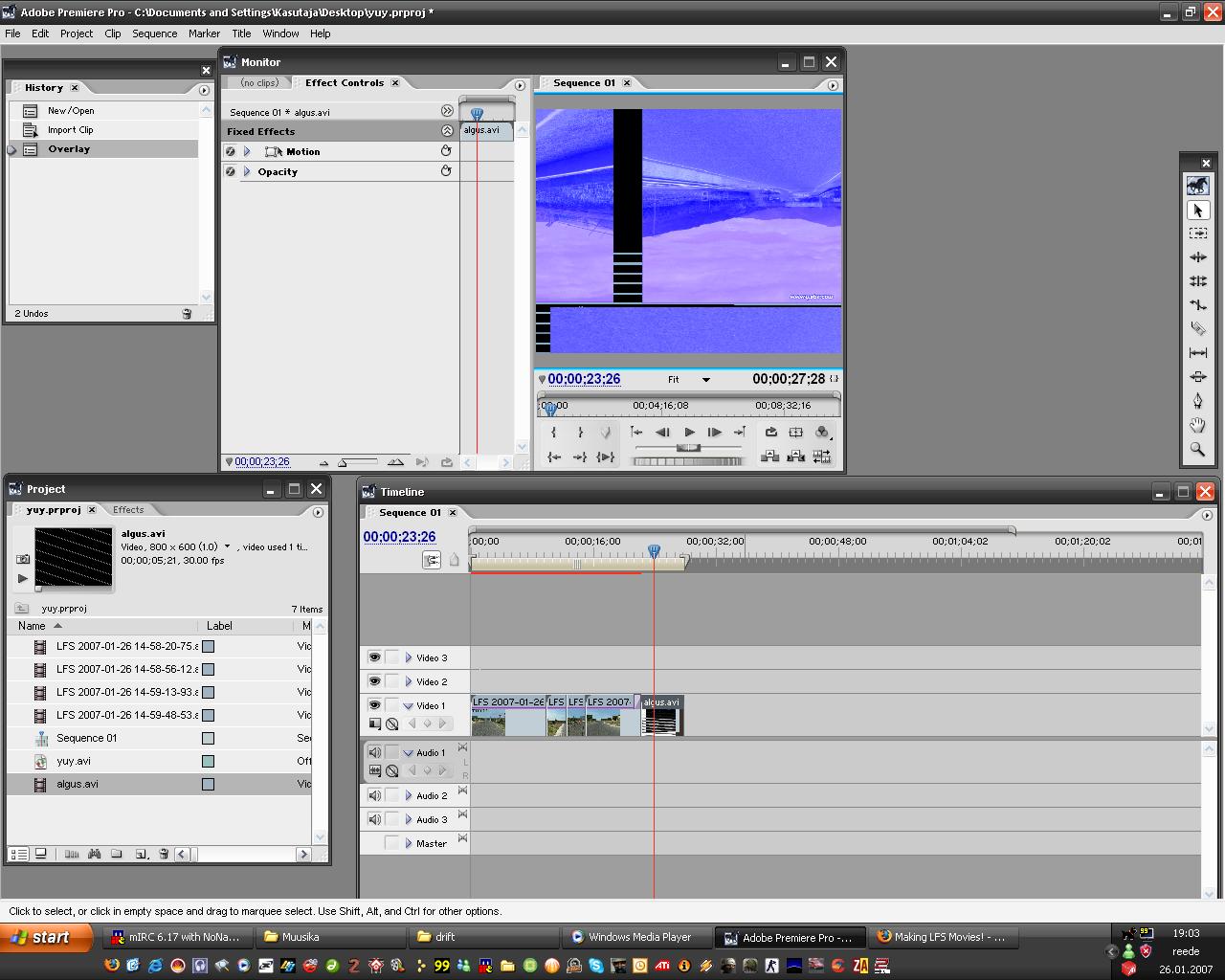This screenshot has height=980, width=1225.
Task: Hide the Video 3 track
Action: [374, 657]
